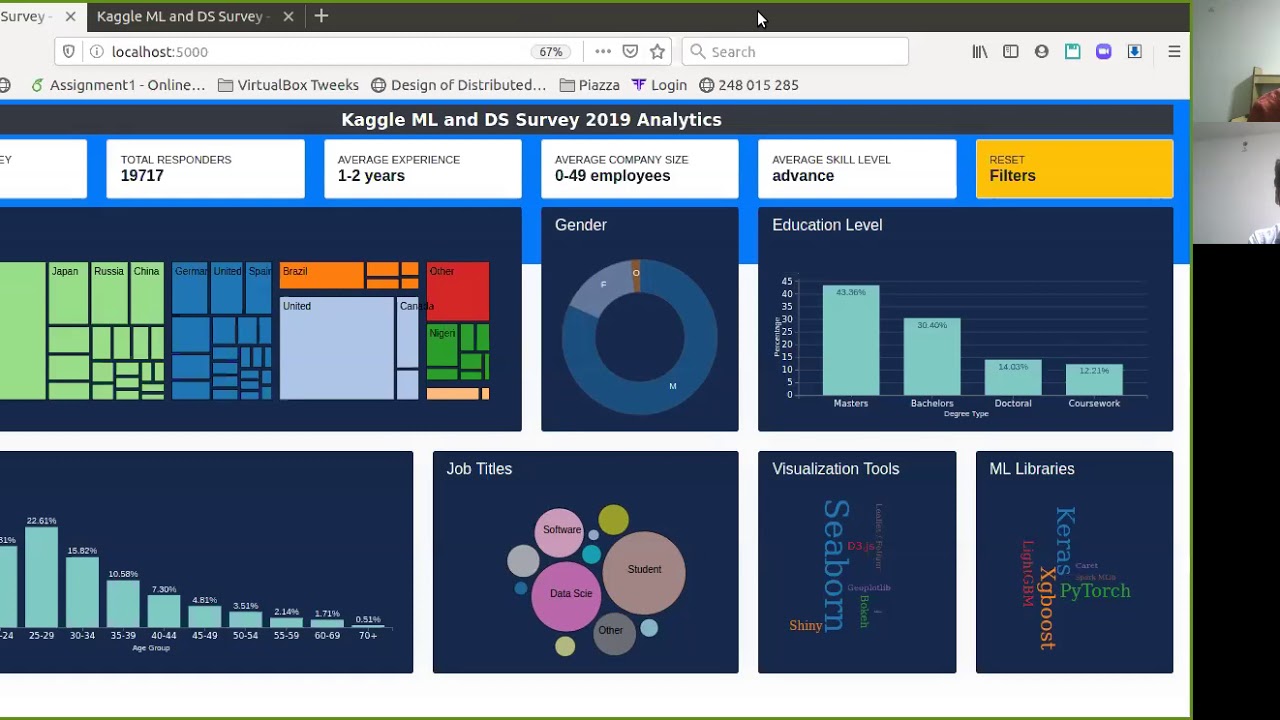Select Nigeria green treemap tile

pos(442,345)
